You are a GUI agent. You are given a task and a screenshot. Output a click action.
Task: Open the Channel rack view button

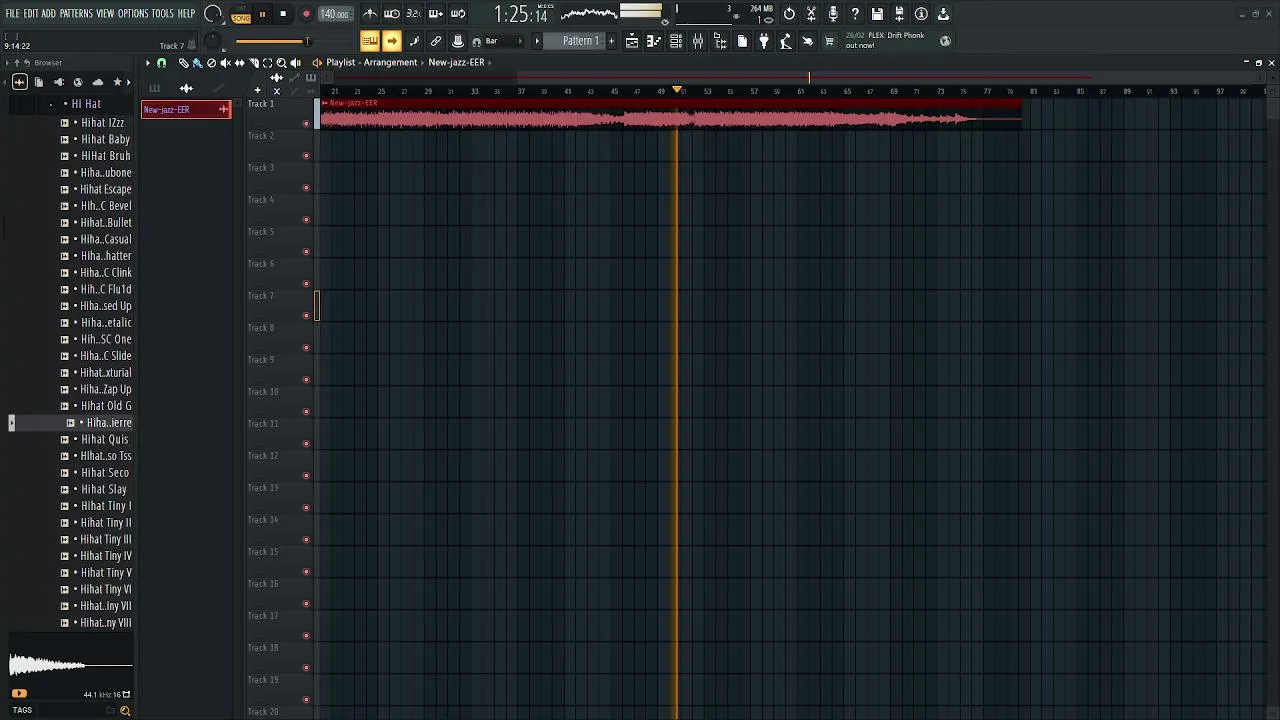click(x=676, y=41)
